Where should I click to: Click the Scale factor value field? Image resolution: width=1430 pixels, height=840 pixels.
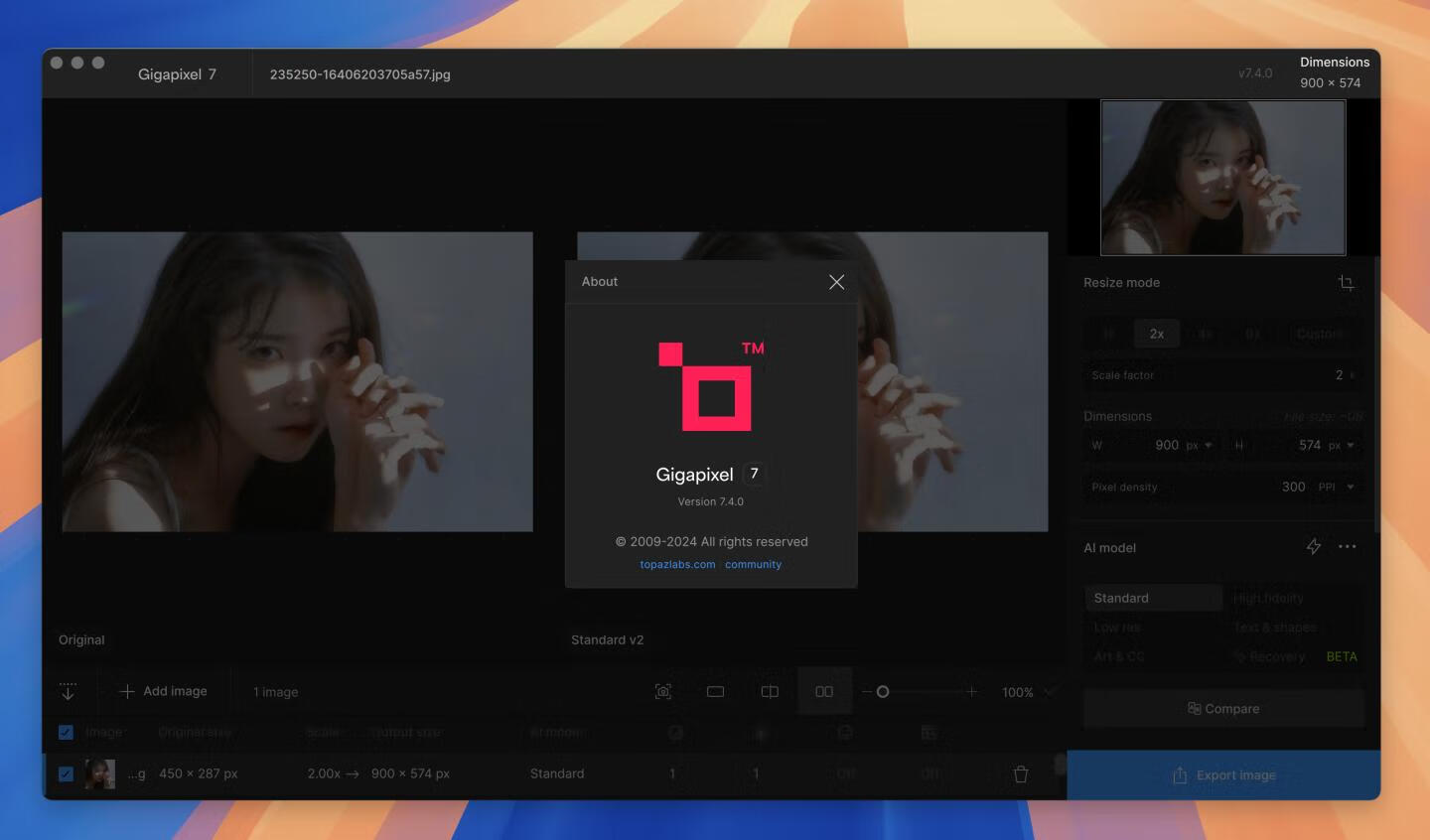coord(1222,375)
